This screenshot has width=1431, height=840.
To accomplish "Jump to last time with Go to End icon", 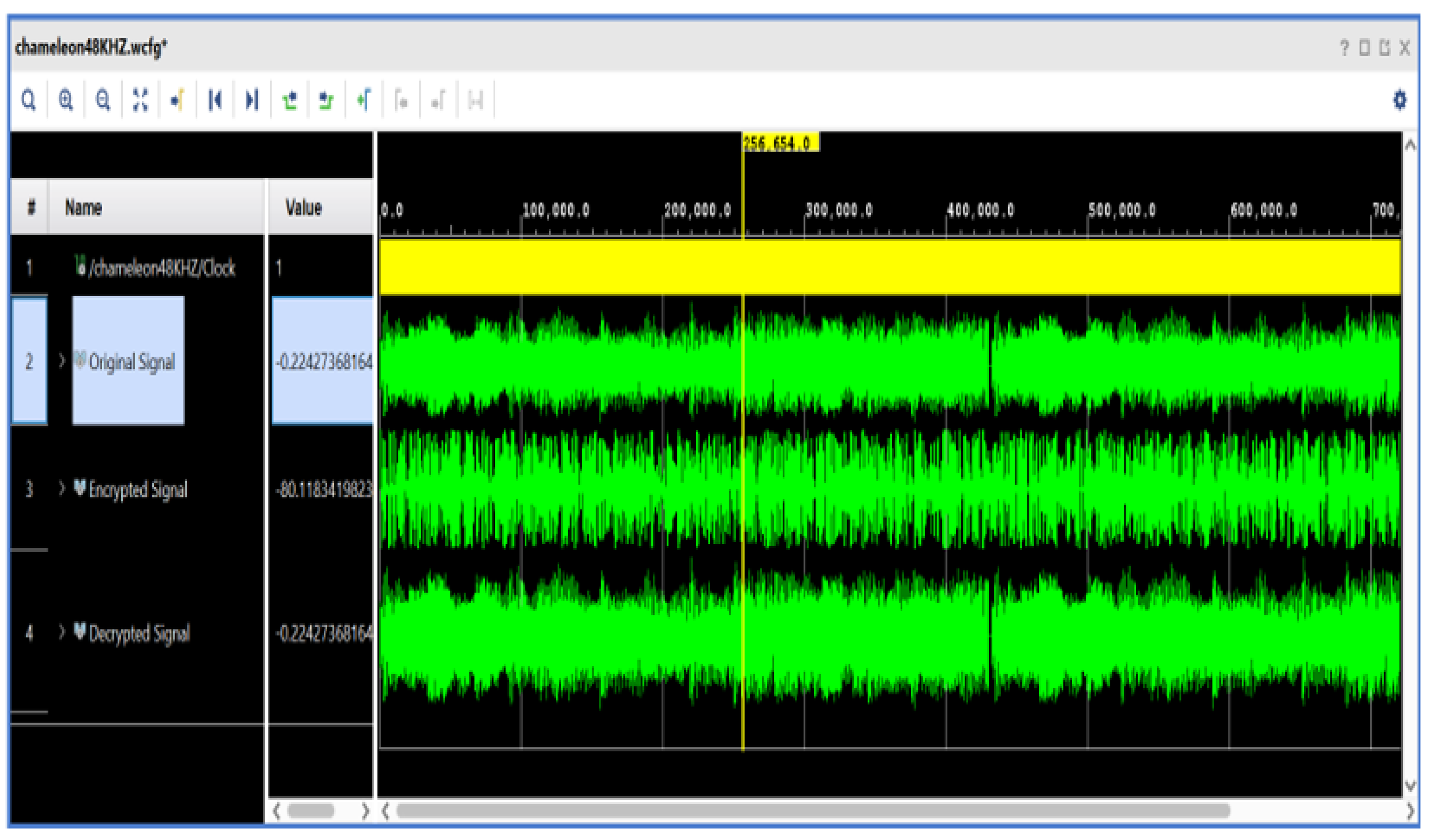I will coord(252,100).
